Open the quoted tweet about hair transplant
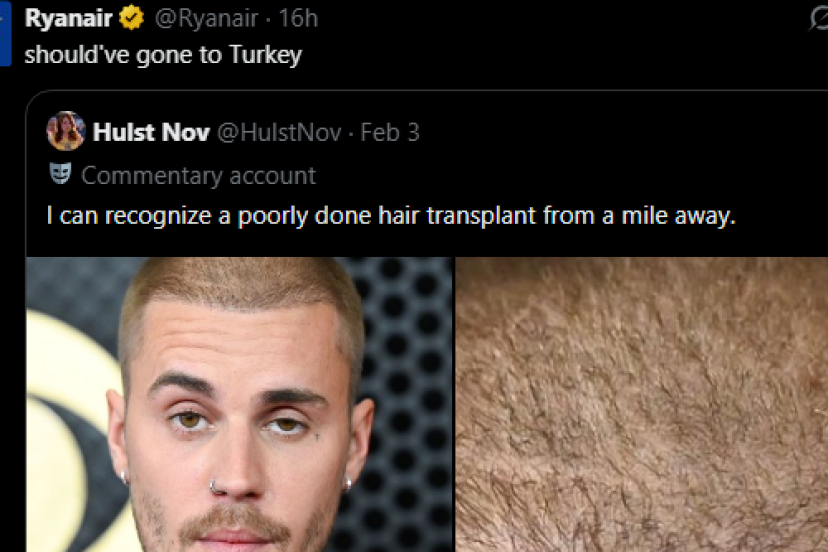This screenshot has height=552, width=828. point(390,215)
